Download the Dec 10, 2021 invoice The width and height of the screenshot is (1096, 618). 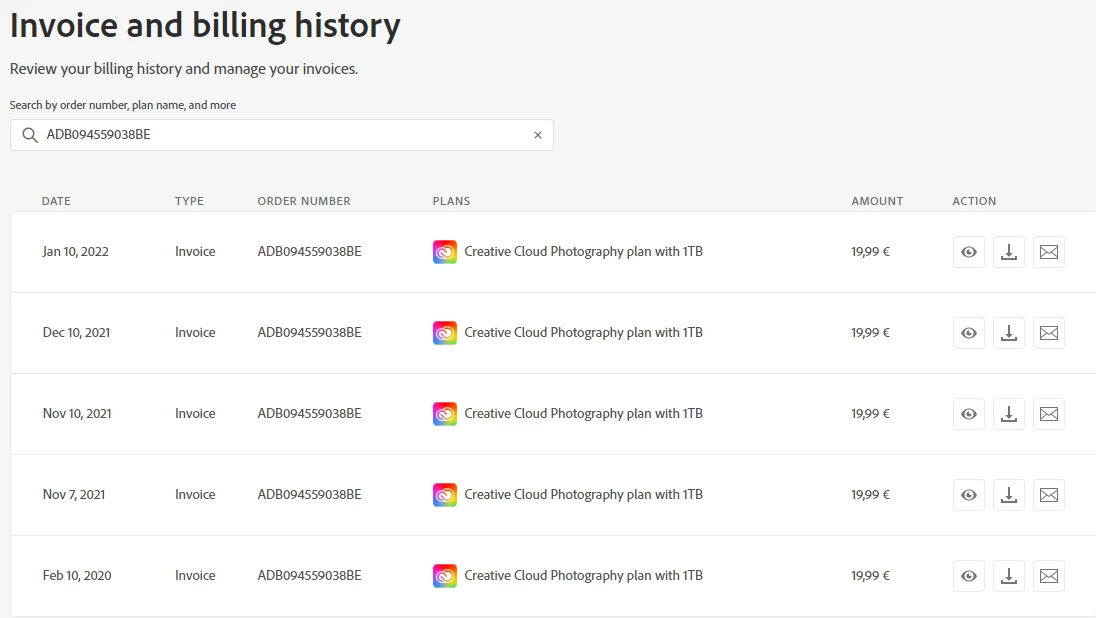(x=1009, y=333)
